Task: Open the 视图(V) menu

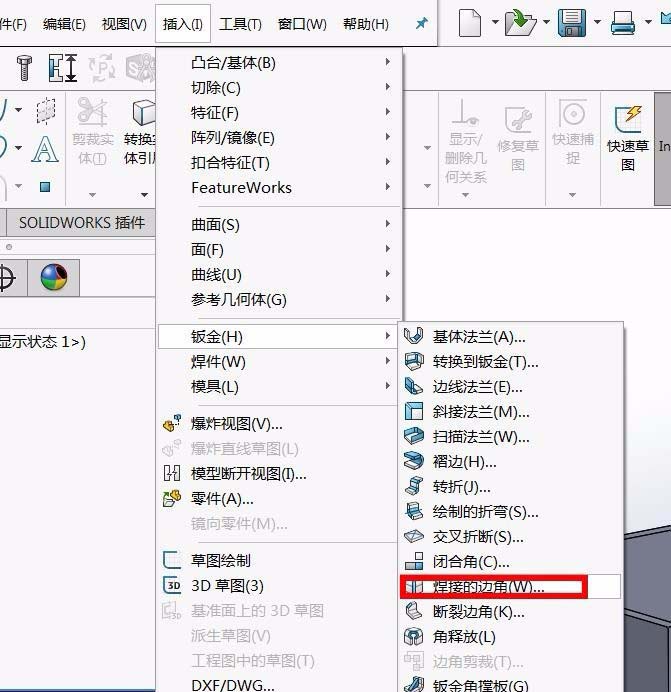Action: (x=124, y=24)
